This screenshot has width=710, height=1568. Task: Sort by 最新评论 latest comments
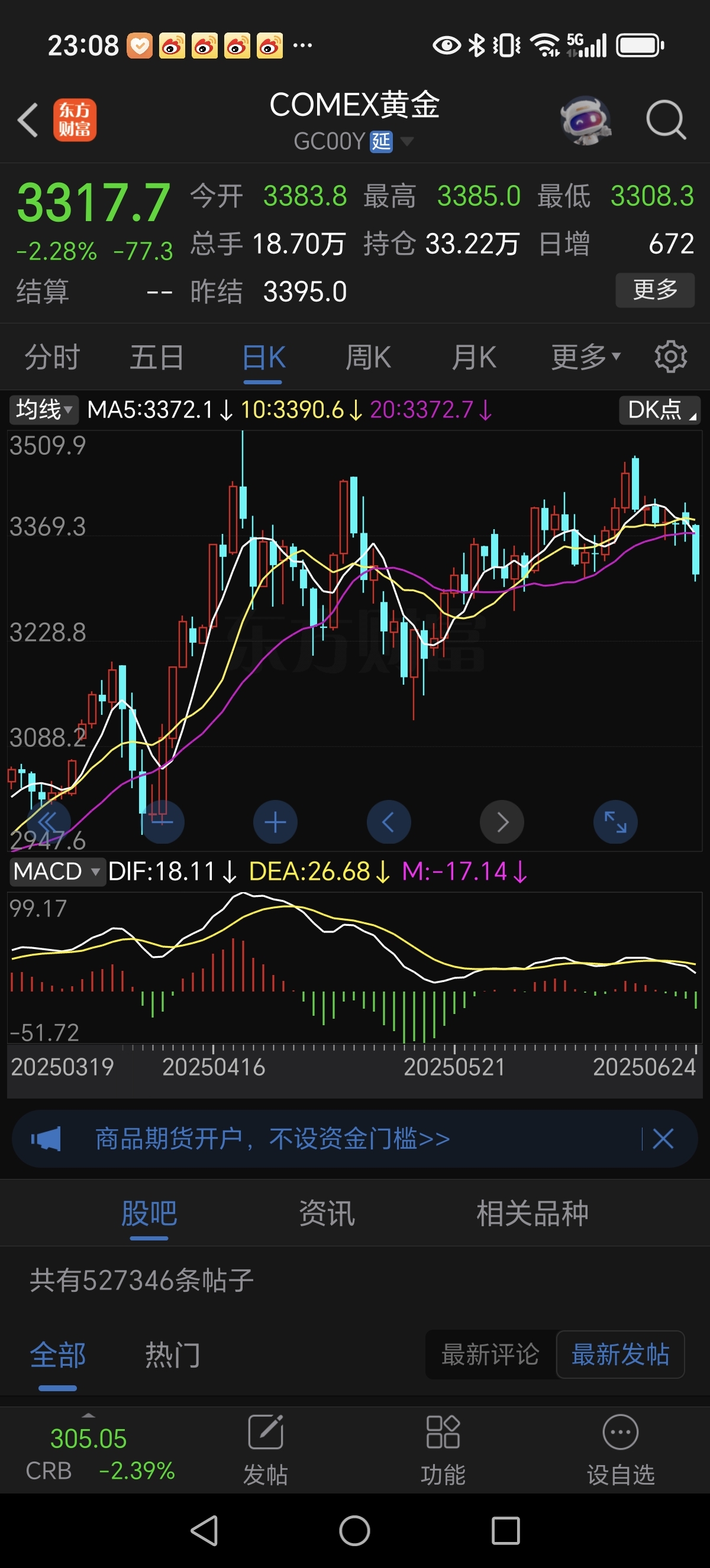coord(490,1355)
